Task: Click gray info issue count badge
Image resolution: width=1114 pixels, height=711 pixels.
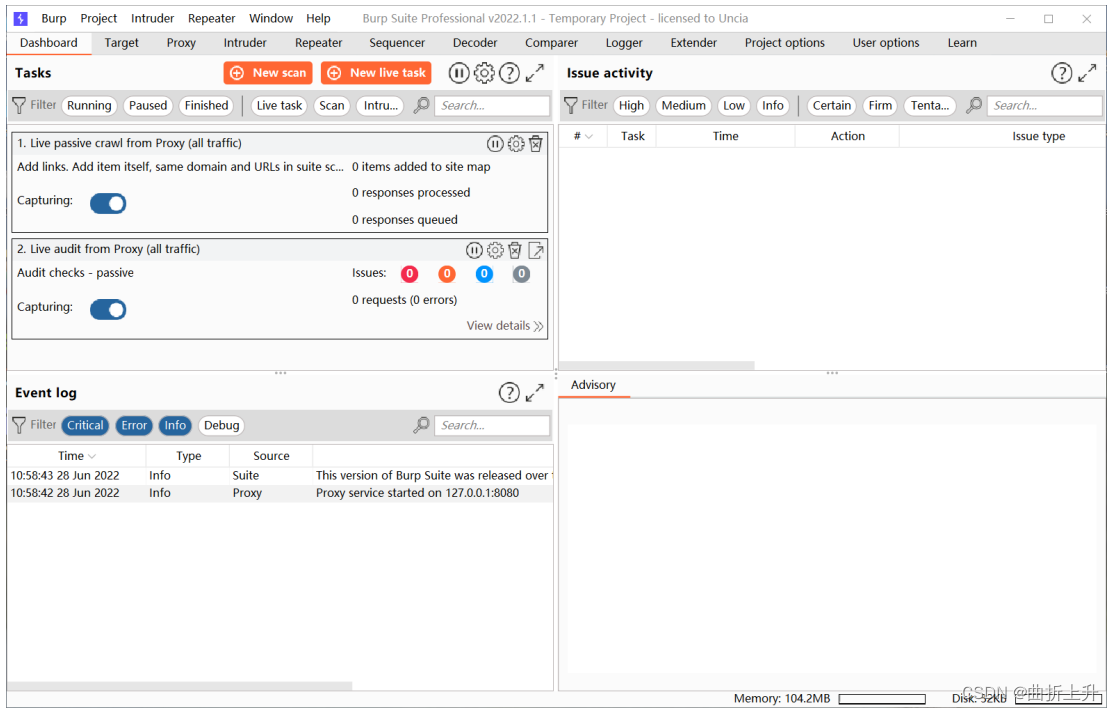Action: coord(521,273)
